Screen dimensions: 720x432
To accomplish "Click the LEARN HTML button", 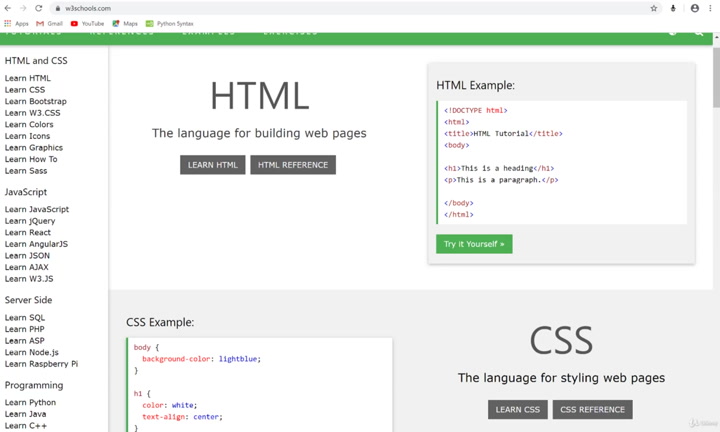I will click(x=213, y=165).
